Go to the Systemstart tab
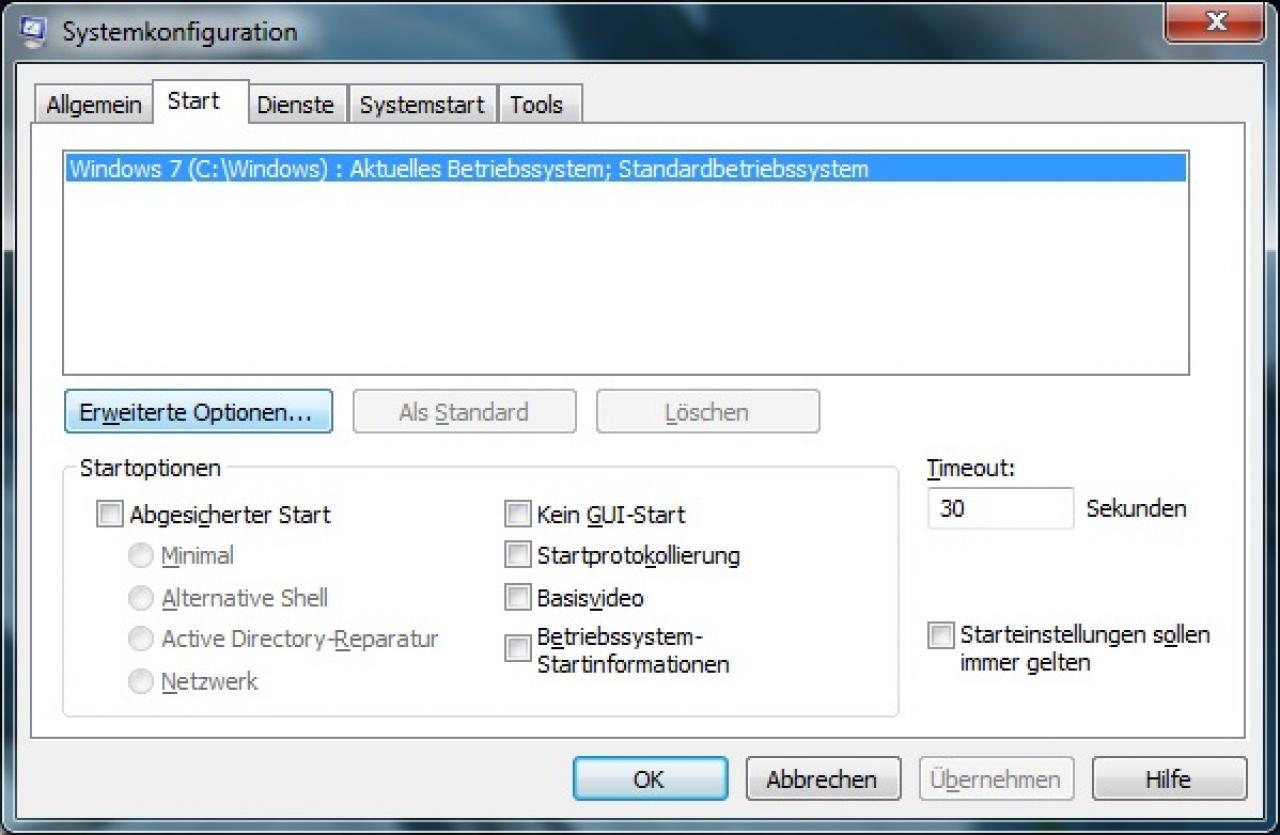1280x835 pixels. click(422, 105)
